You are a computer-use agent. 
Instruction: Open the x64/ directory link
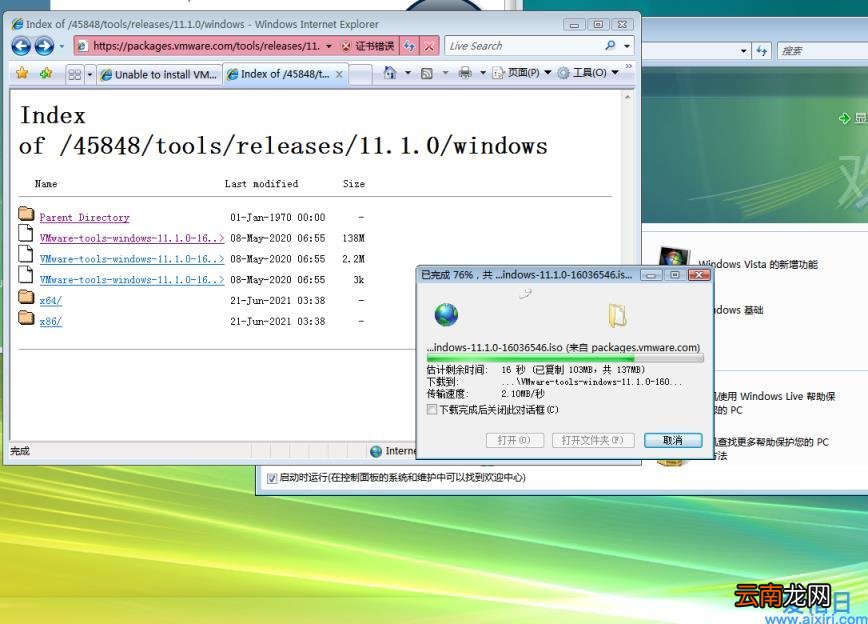click(50, 301)
